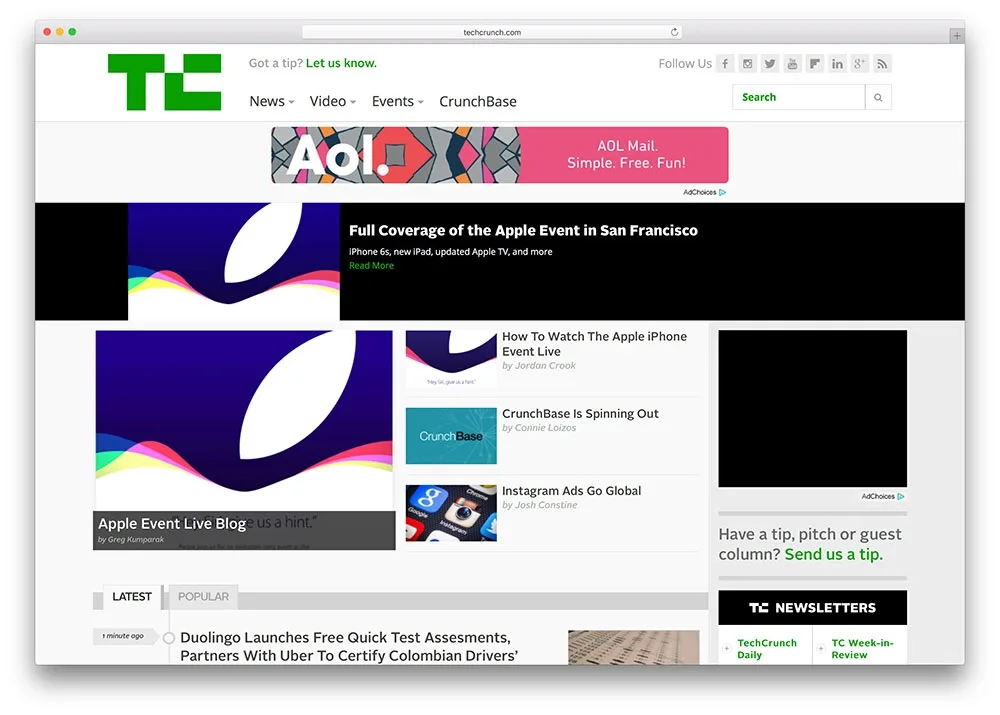The image size is (1000, 715).
Task: Click the Instagram Ads app icons thumbnail
Action: click(x=451, y=513)
